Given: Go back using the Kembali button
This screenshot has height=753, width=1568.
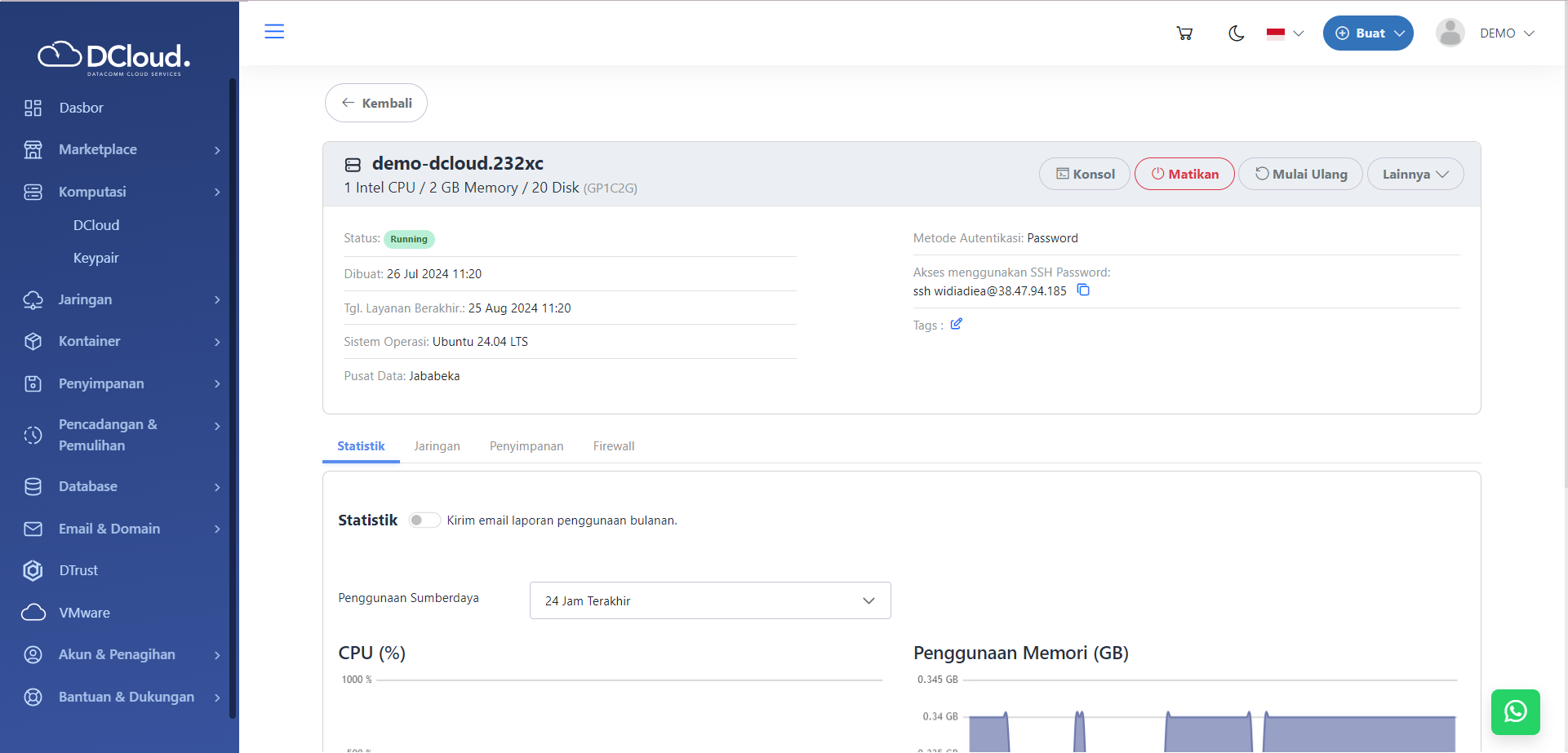Looking at the screenshot, I should click(x=375, y=103).
